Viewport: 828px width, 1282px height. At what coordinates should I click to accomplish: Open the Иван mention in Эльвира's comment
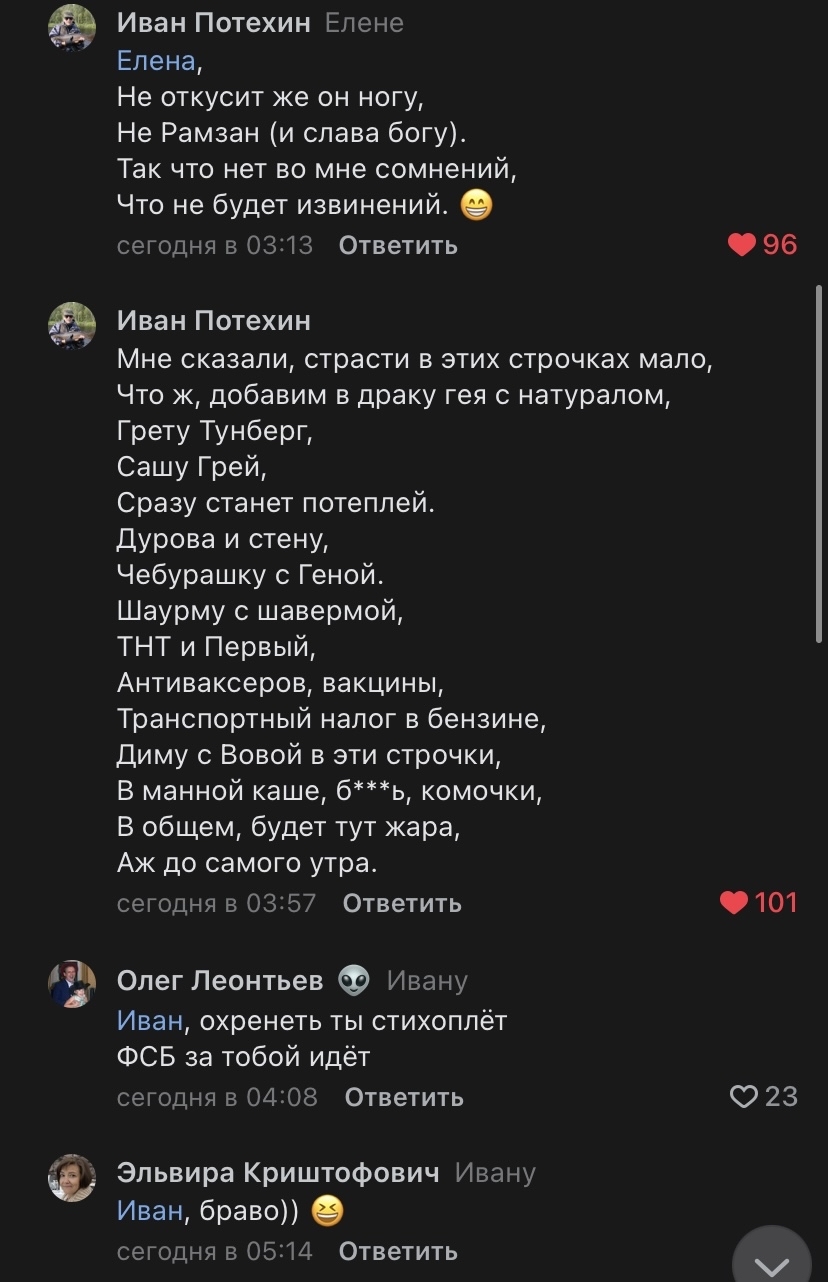pos(150,1210)
